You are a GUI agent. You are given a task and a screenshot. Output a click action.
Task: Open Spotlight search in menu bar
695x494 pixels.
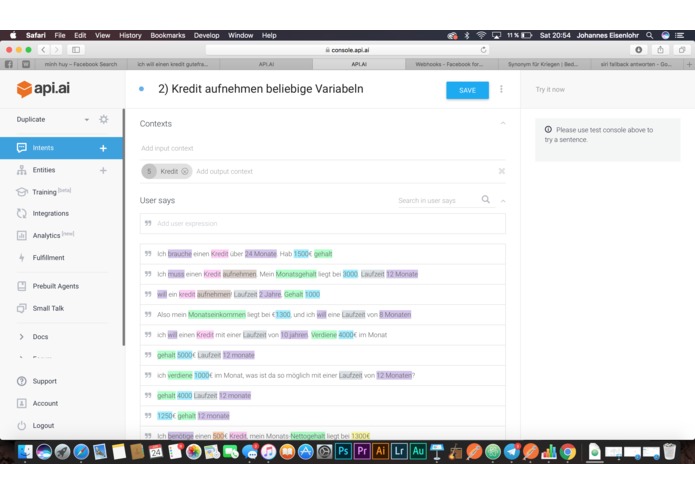pyautogui.click(x=649, y=35)
